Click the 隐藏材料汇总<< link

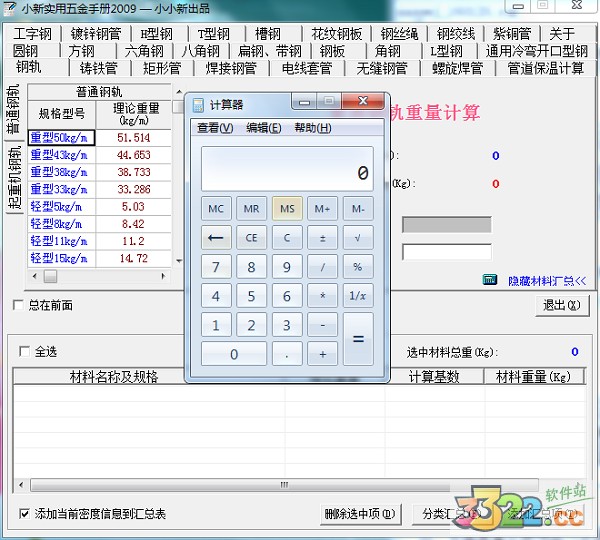click(x=547, y=281)
